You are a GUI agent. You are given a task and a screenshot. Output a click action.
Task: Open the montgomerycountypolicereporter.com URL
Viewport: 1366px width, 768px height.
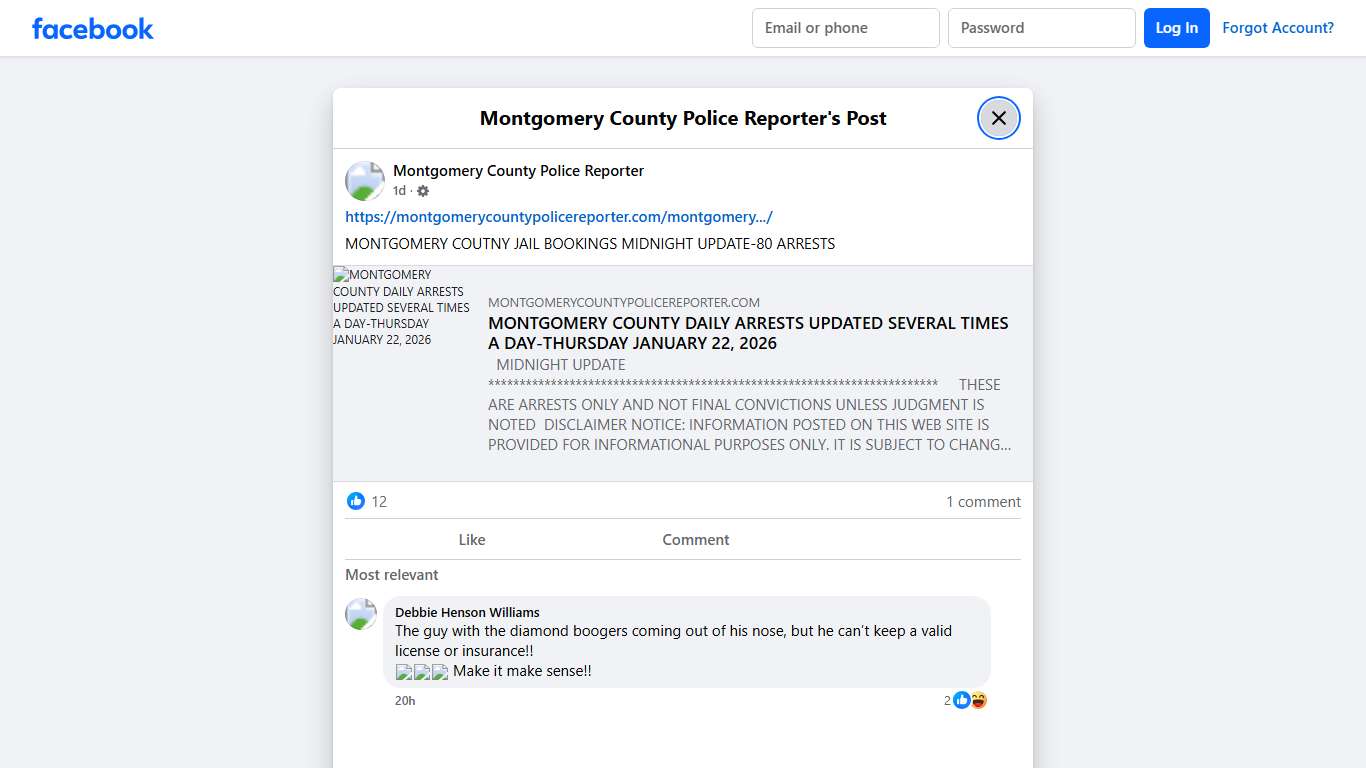(x=557, y=216)
